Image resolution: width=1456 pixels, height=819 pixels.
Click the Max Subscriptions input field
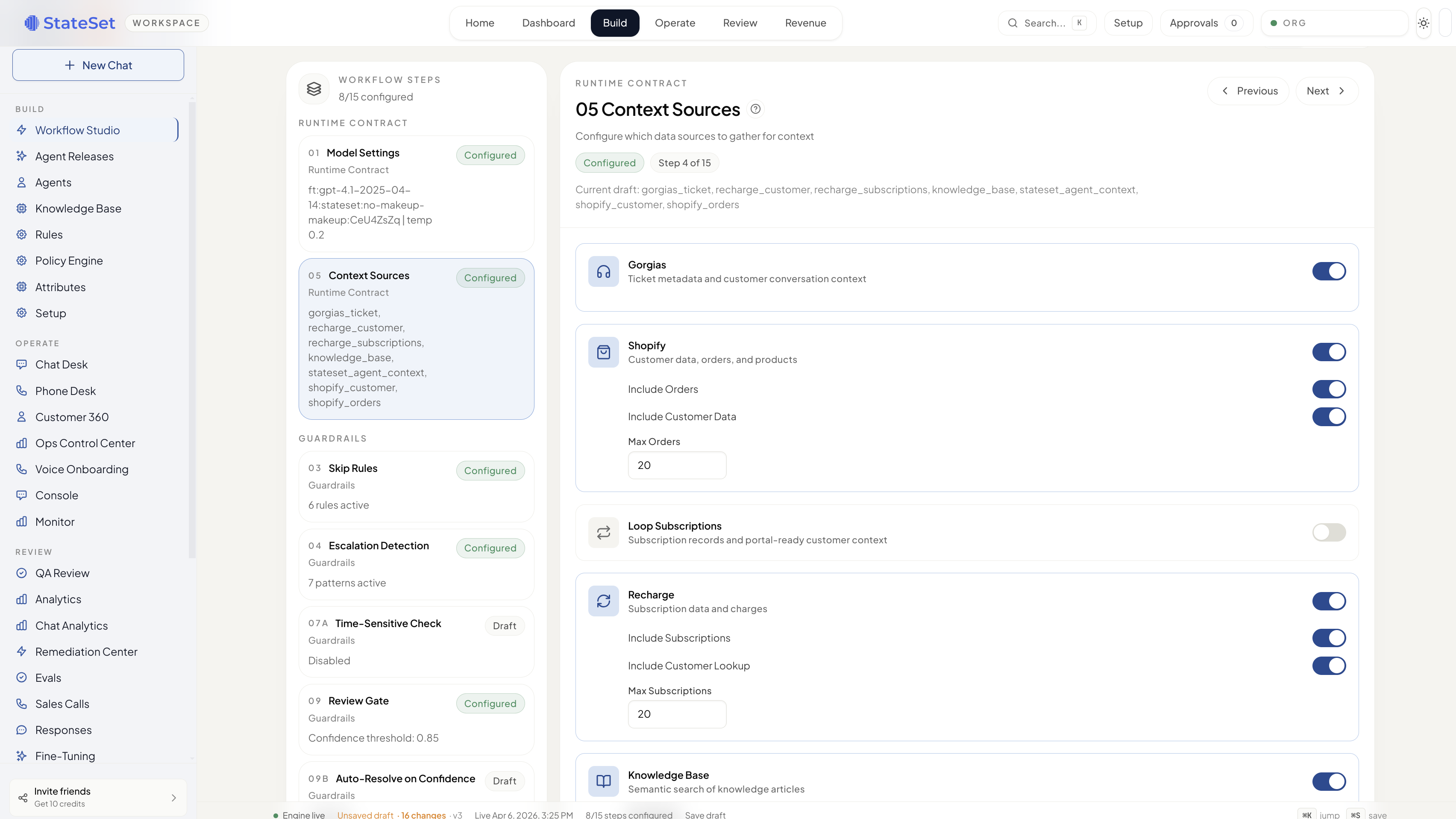(x=677, y=714)
